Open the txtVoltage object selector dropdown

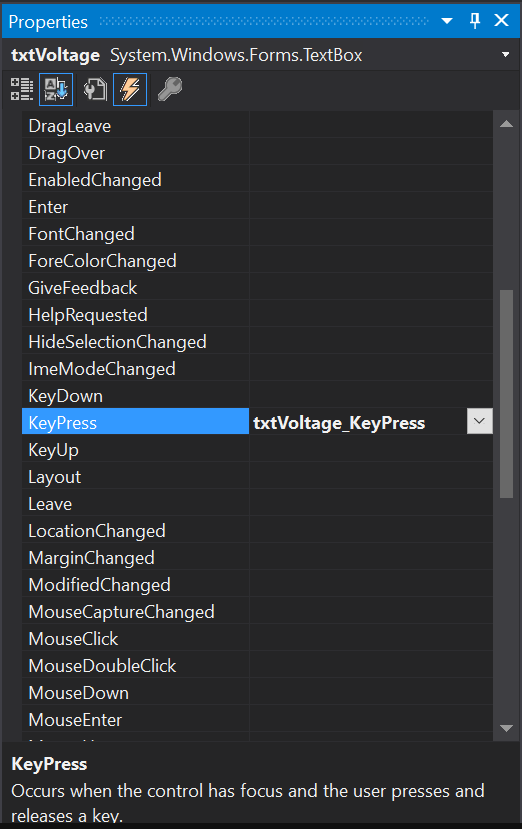(506, 54)
